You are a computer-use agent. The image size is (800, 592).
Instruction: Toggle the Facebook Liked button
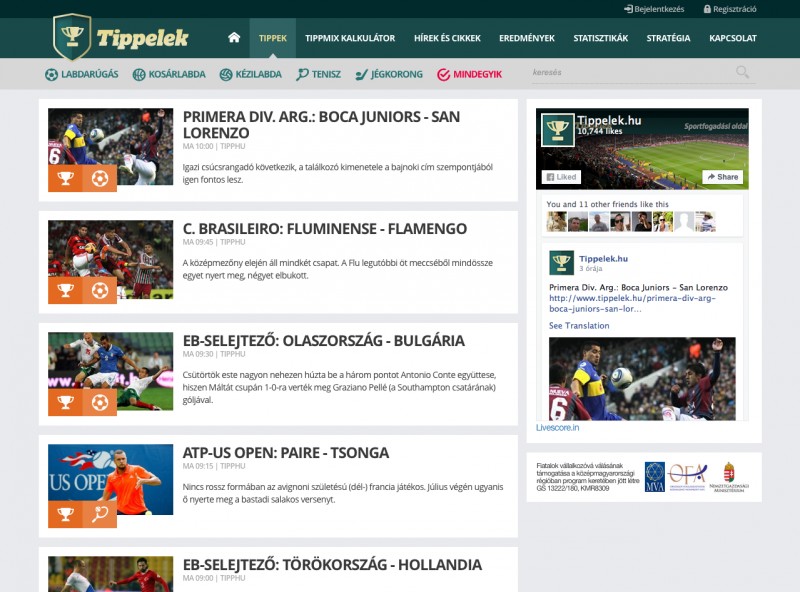(561, 177)
